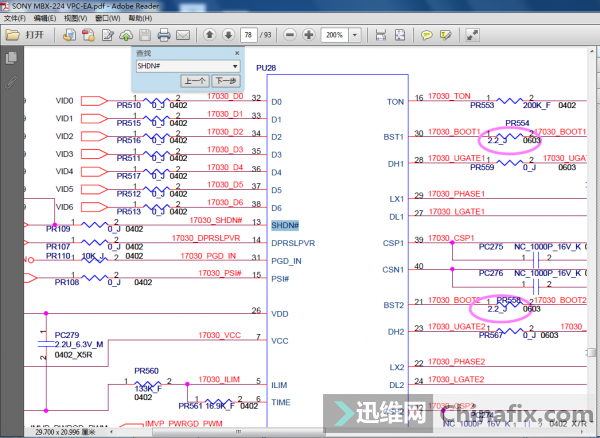Click the 17030_ILIM net label
Viewport: 600px width, 438px height.
pyautogui.click(x=219, y=379)
